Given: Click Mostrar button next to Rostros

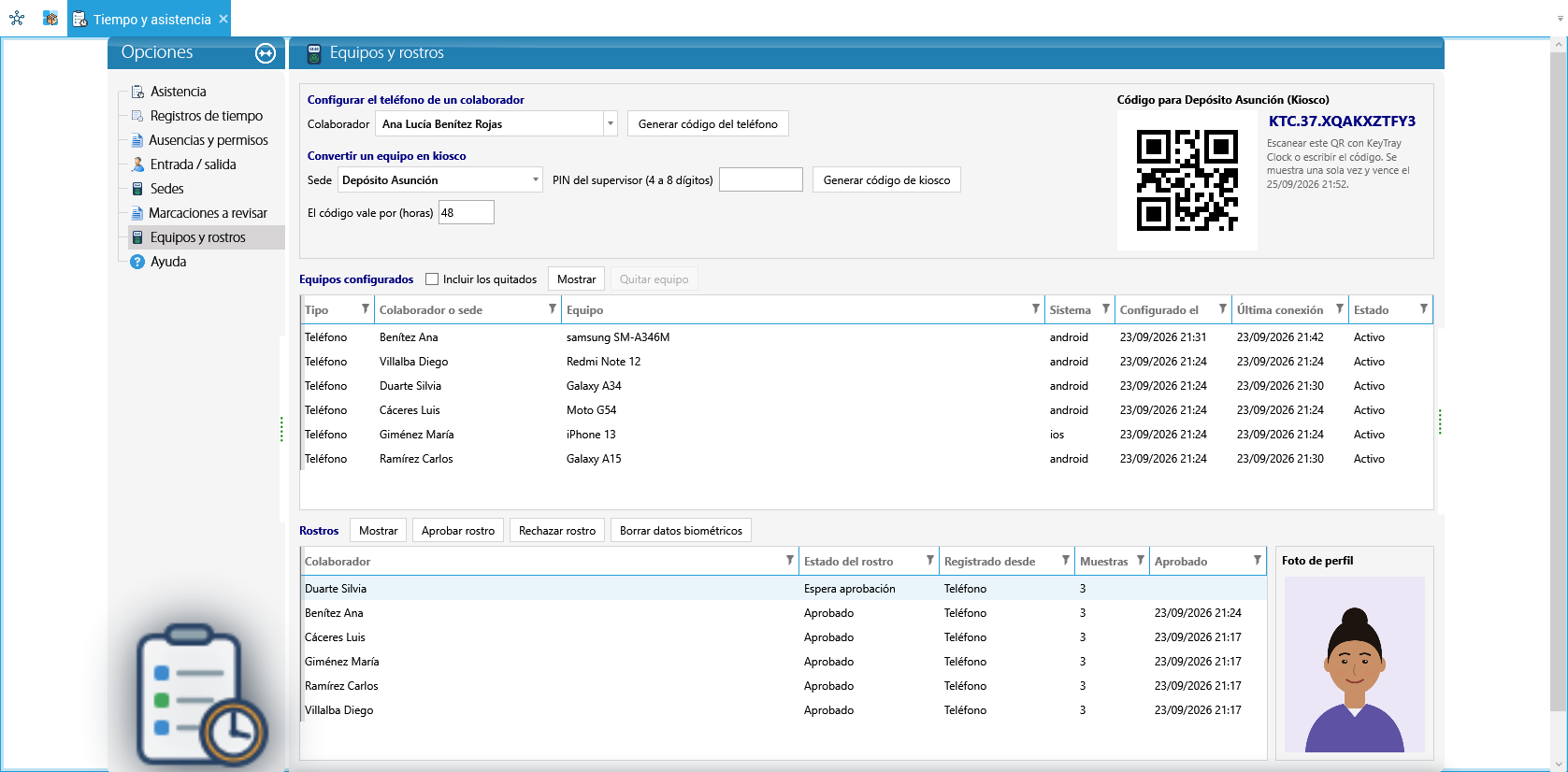Looking at the screenshot, I should tap(379, 530).
